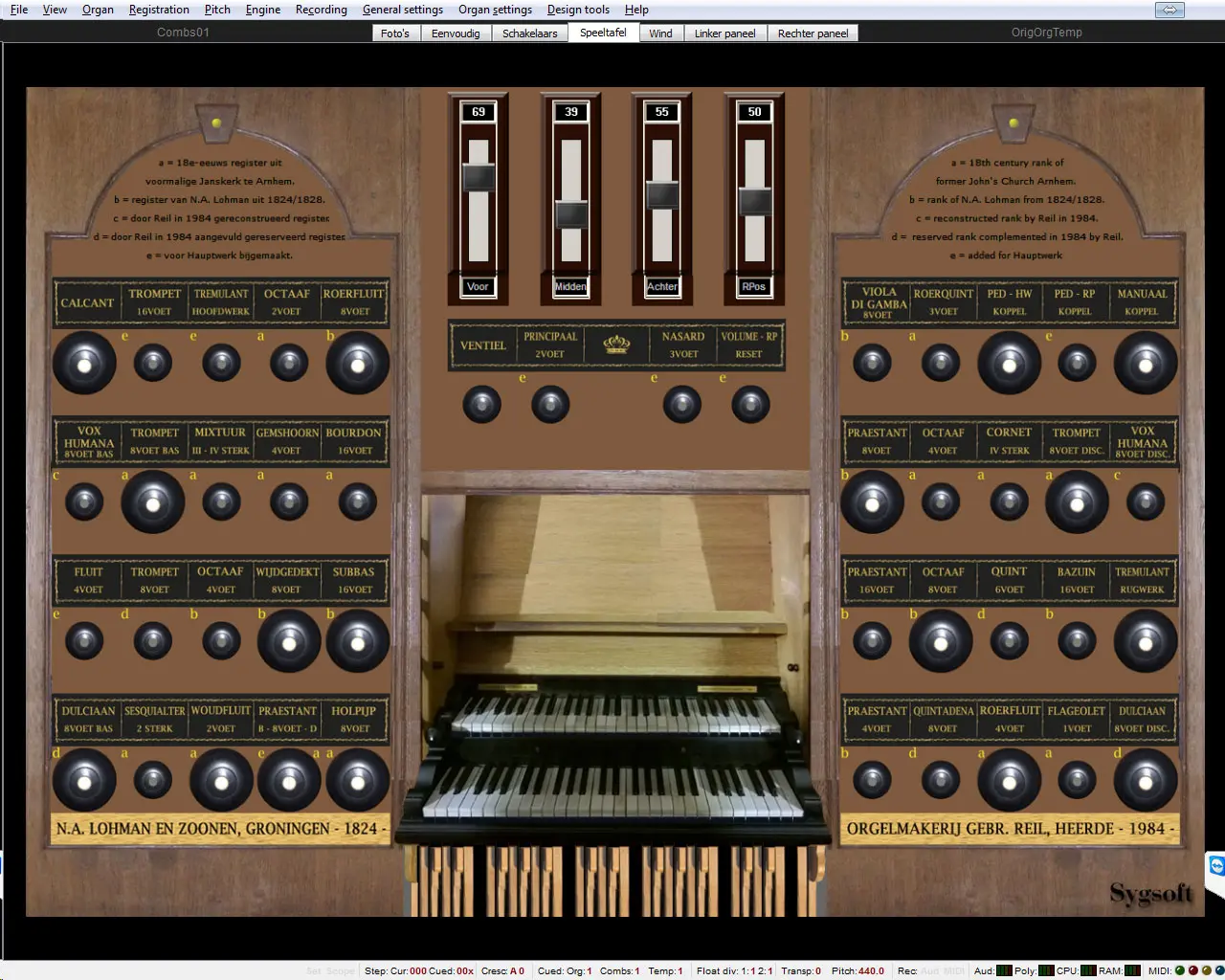Pull the Mixtuur III-IV sterk stop knob
Viewport: 1225px width, 980px height.
(221, 502)
